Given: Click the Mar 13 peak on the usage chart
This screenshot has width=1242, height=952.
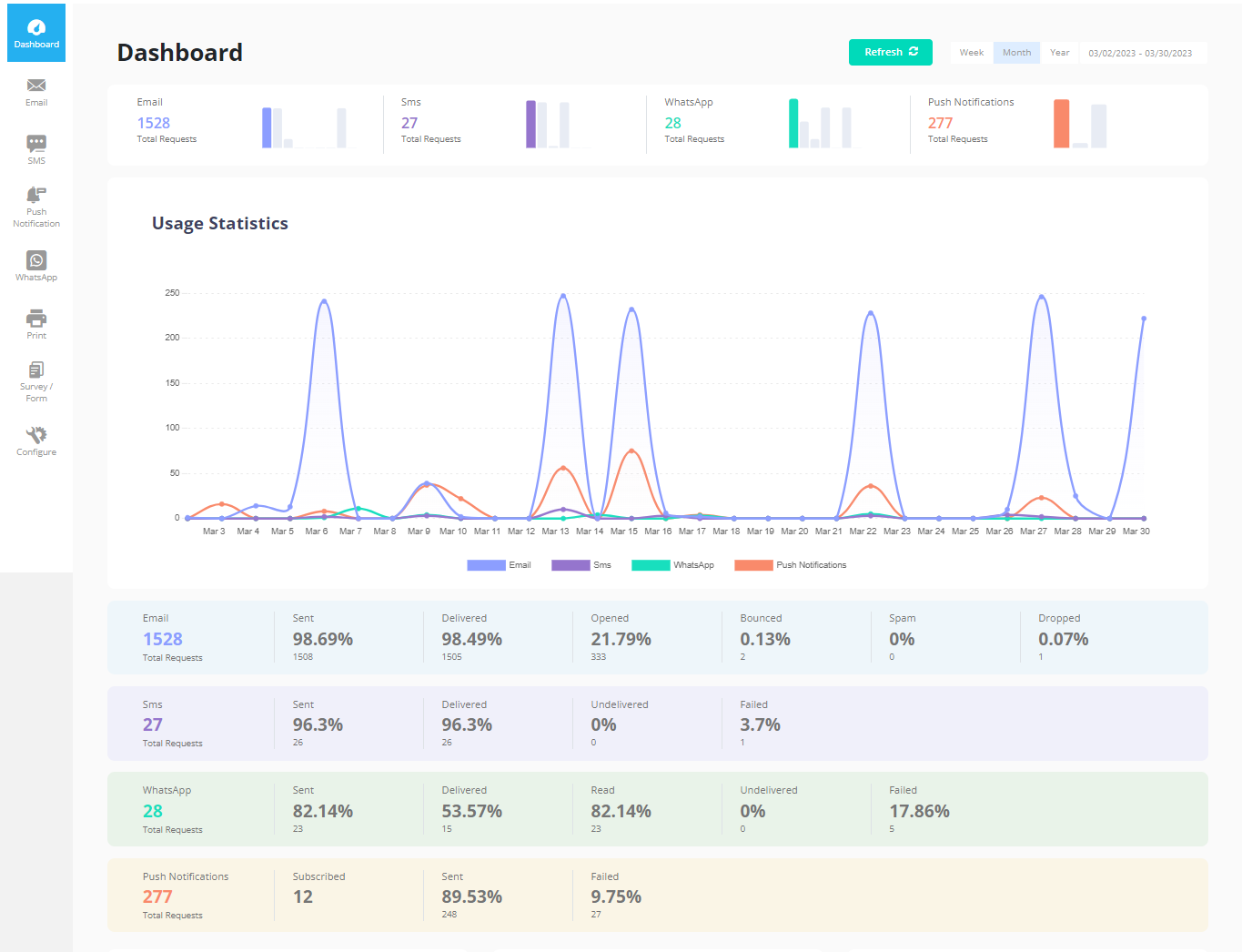Looking at the screenshot, I should click(562, 294).
